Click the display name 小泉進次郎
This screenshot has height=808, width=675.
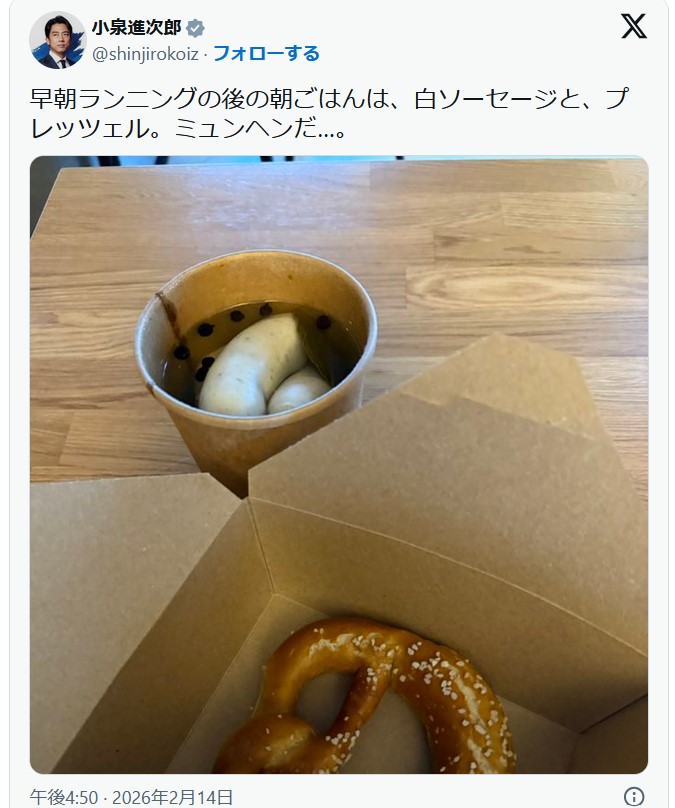137,28
